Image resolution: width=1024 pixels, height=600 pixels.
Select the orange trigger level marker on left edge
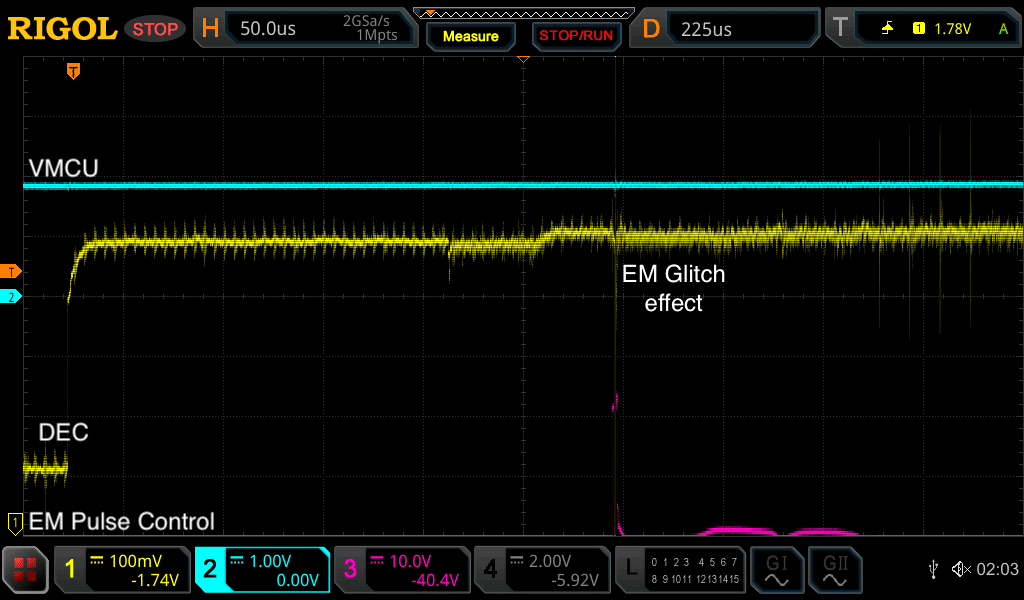(x=12, y=272)
